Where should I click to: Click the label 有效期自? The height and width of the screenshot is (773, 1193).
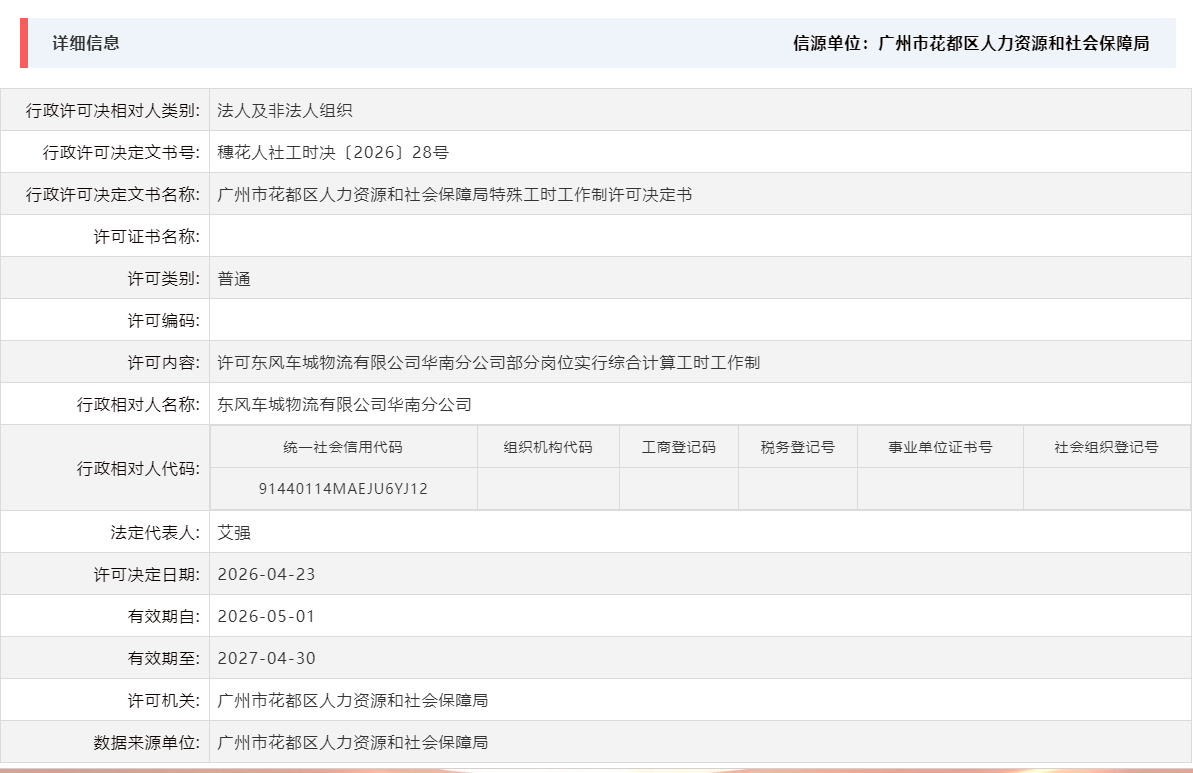tap(164, 616)
